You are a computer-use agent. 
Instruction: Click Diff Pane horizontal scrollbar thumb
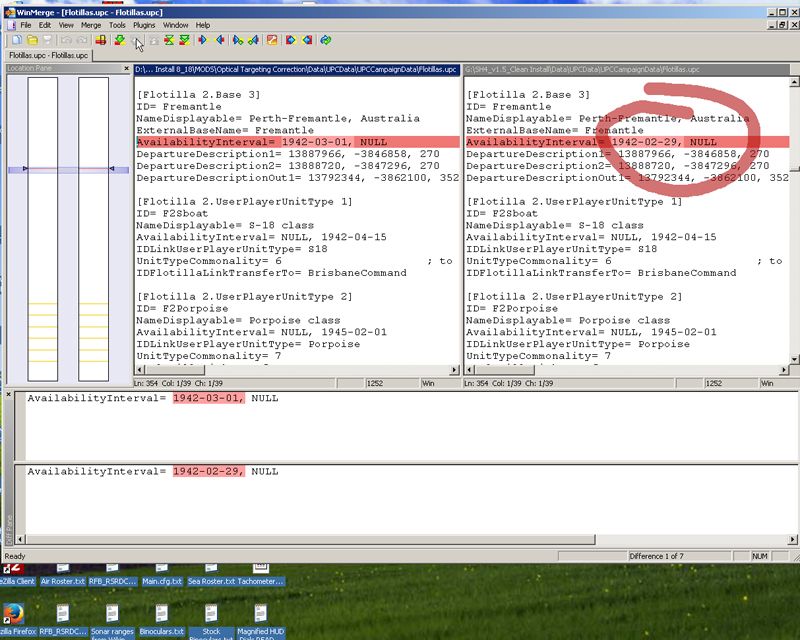coord(310,539)
